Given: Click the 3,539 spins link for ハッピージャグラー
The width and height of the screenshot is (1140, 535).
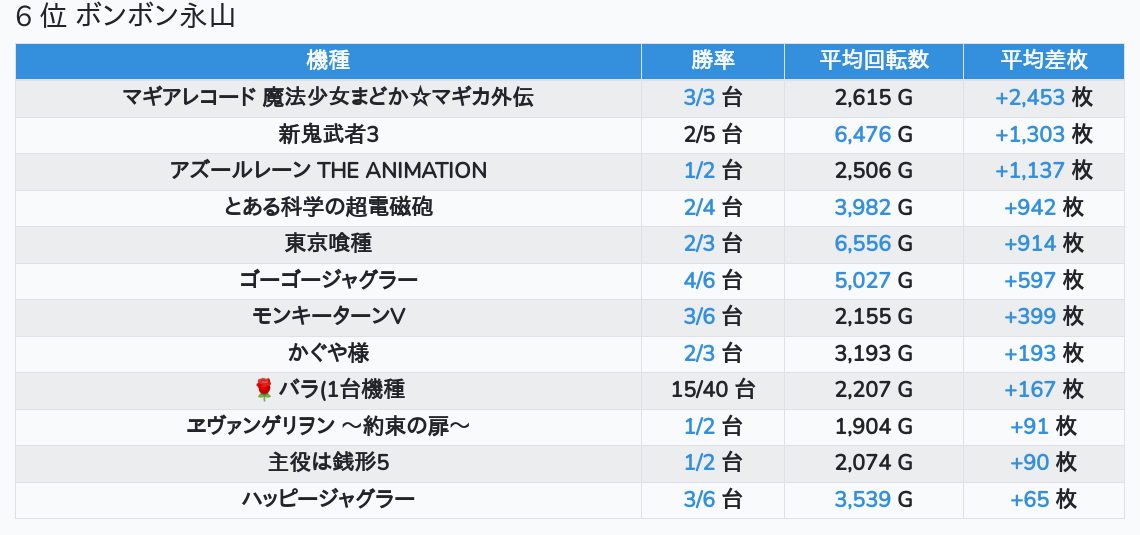Looking at the screenshot, I should (x=862, y=499).
